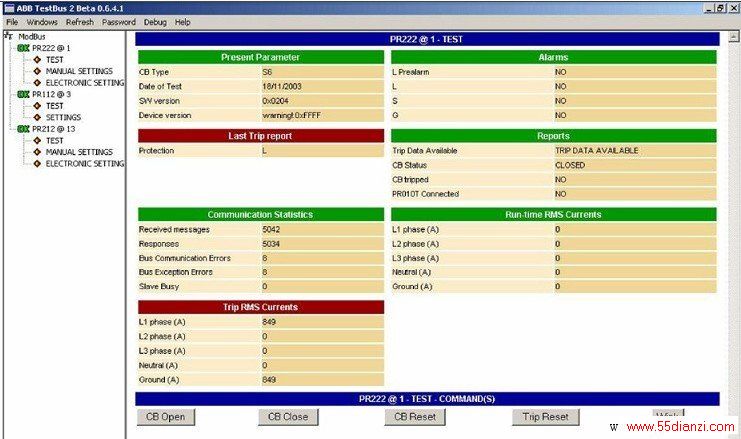Select TEST under PR112 @ 3
This screenshot has height=439, width=741.
pyautogui.click(x=54, y=106)
